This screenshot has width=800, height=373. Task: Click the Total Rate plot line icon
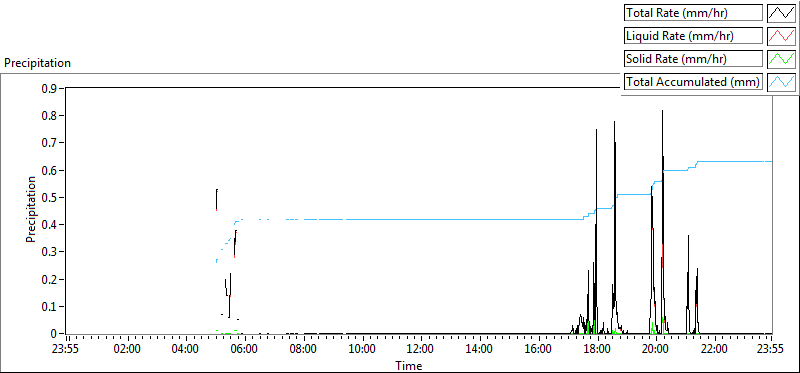(782, 13)
